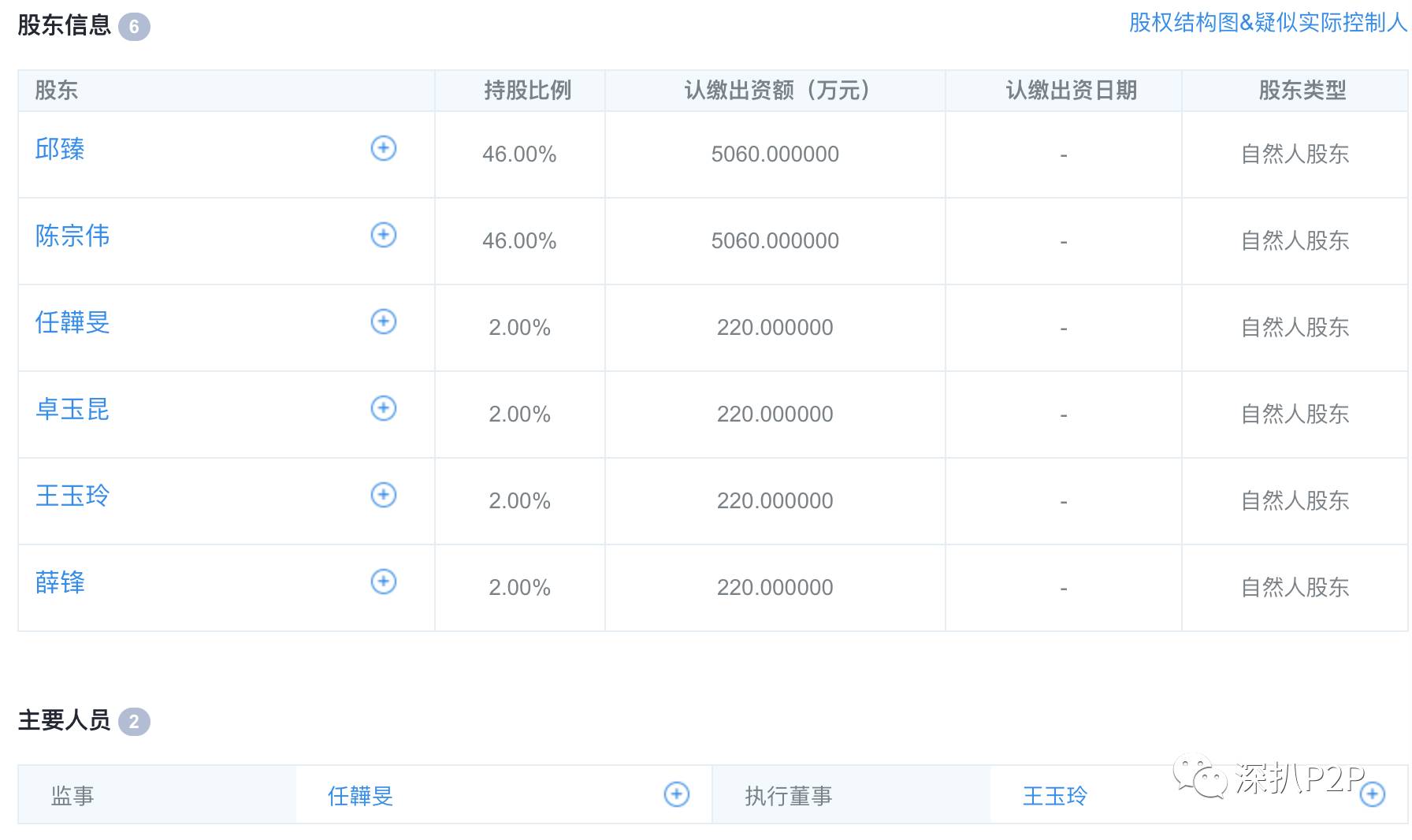The width and height of the screenshot is (1412, 840).
Task: Expand the plus icon beside 陈宗伟
Action: (x=384, y=235)
